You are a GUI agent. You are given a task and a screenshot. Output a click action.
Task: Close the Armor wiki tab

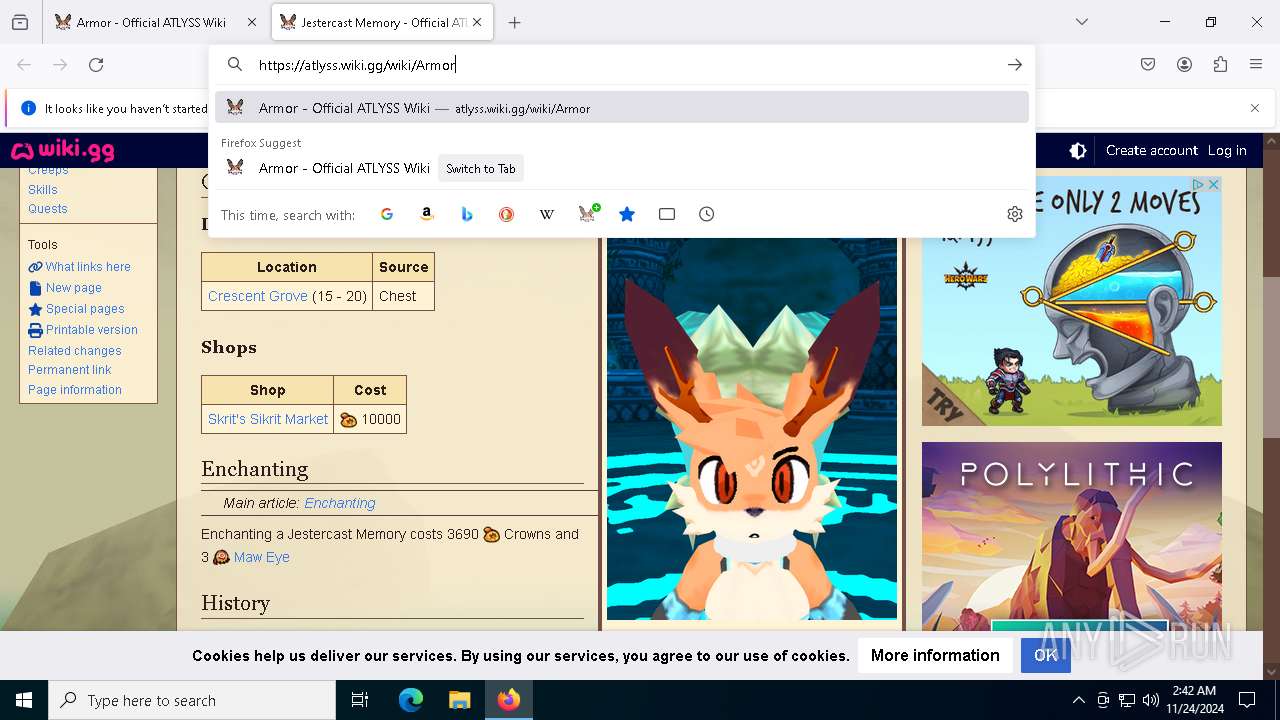252,22
